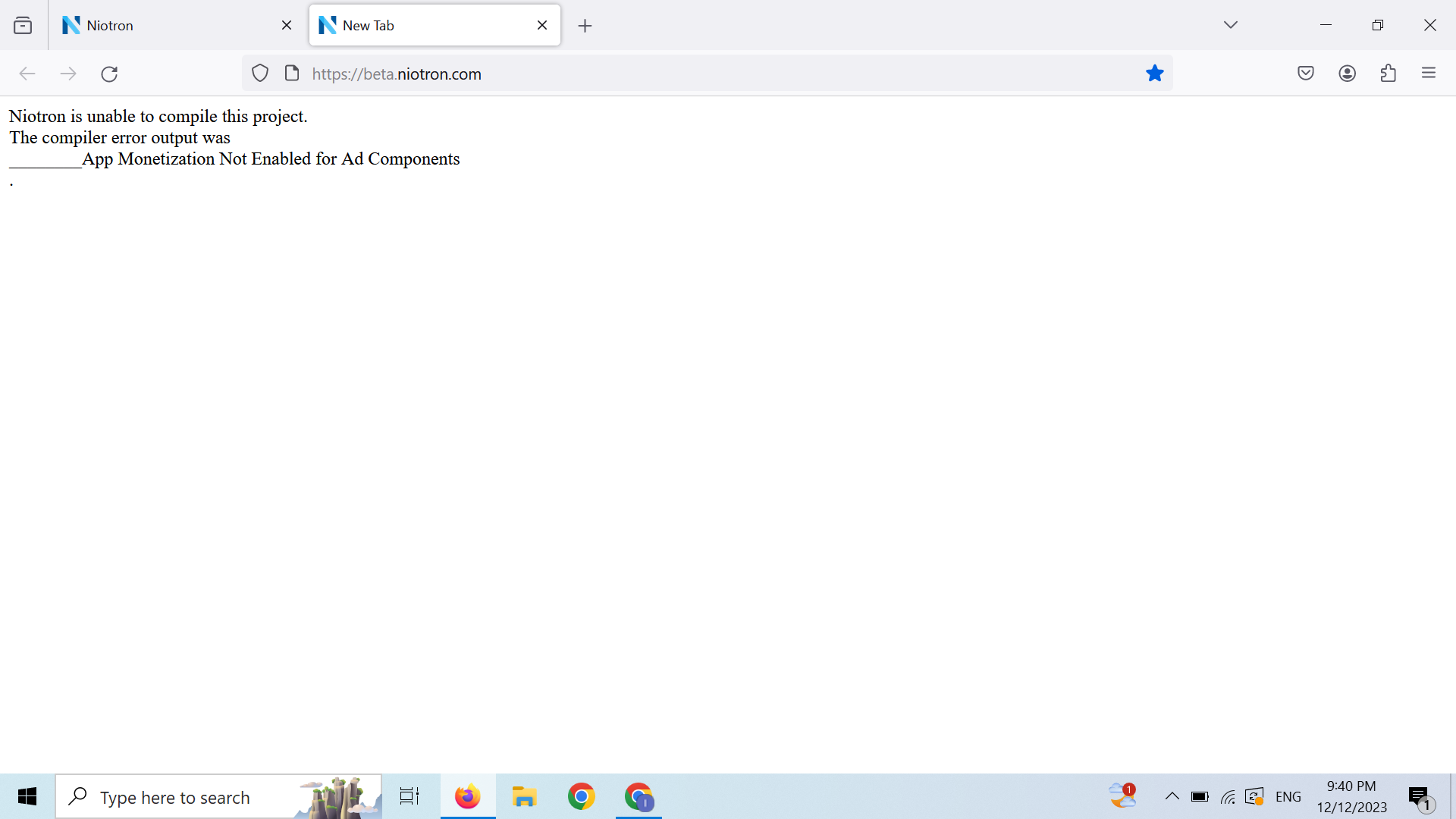The height and width of the screenshot is (819, 1456).
Task: View site information page icon
Action: 292,74
